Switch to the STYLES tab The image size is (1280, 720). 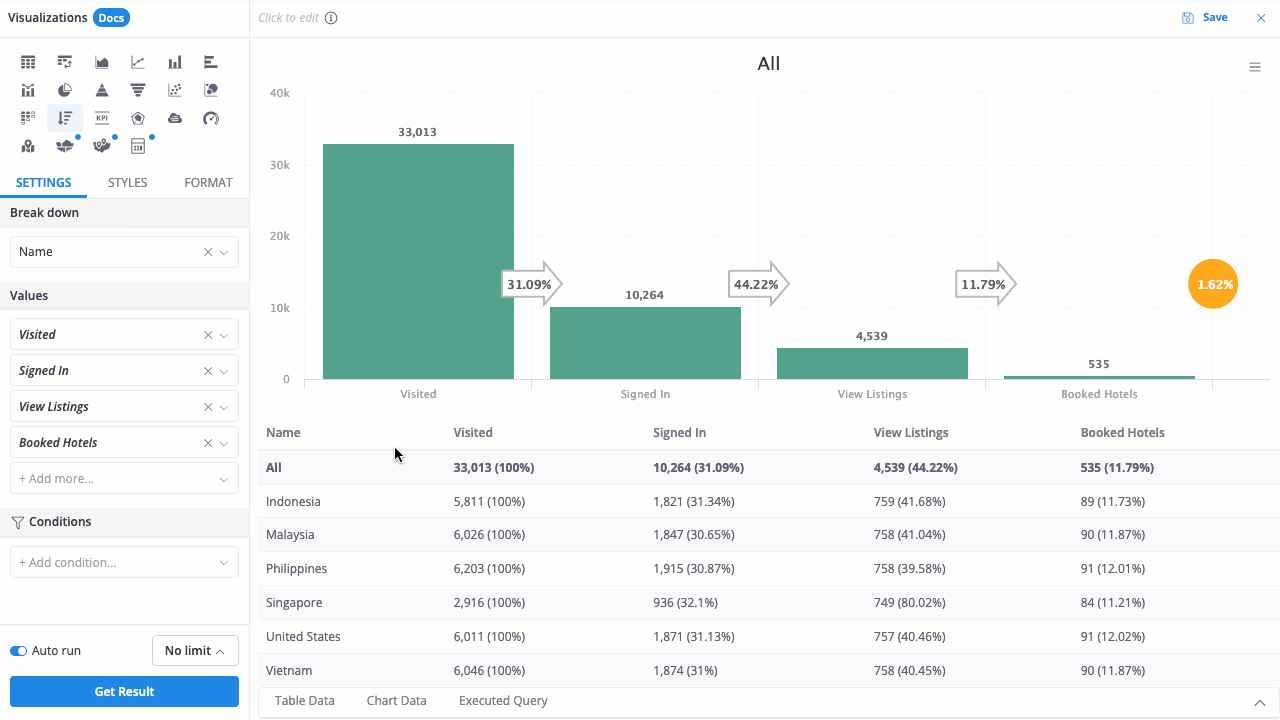[x=127, y=183]
